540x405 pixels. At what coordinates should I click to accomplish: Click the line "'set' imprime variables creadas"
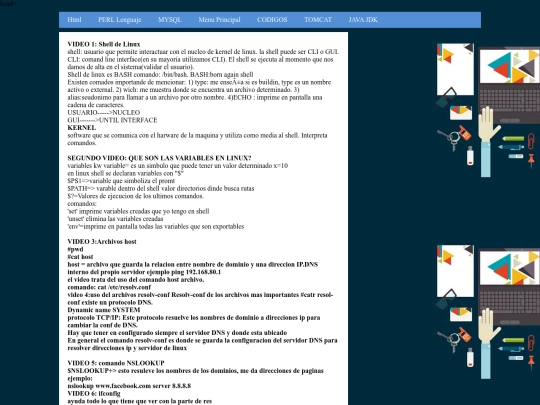(138, 211)
